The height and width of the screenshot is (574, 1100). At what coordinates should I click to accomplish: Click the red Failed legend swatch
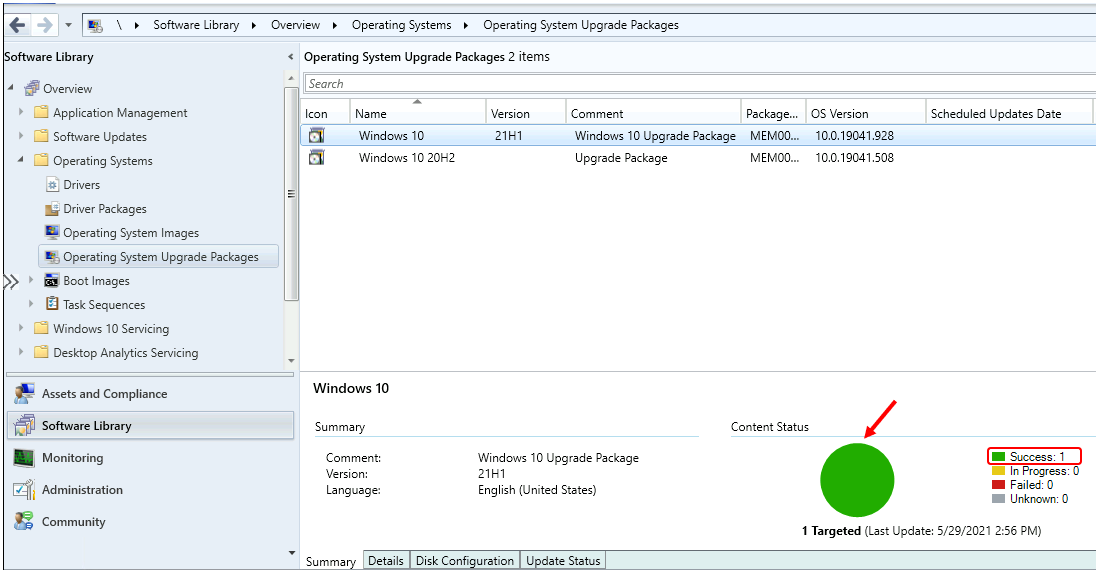998,485
